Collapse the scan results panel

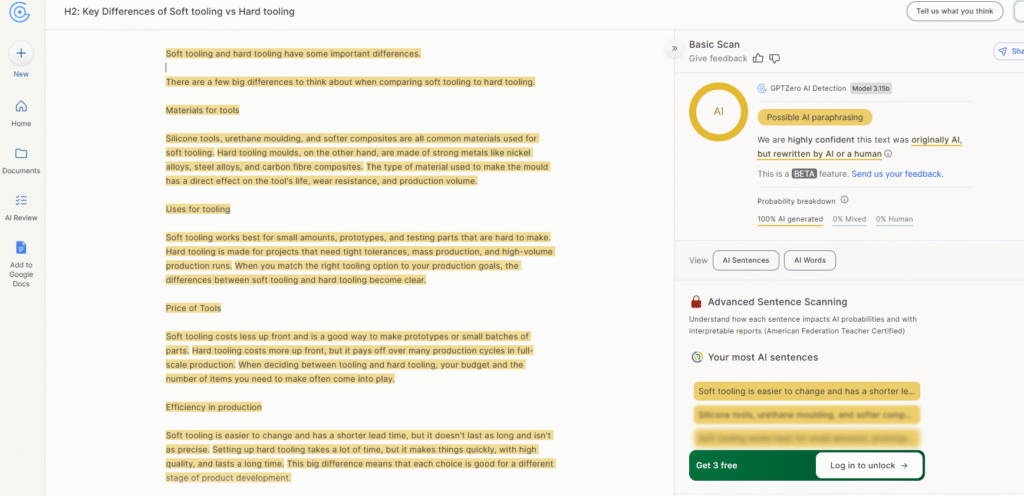click(x=674, y=48)
